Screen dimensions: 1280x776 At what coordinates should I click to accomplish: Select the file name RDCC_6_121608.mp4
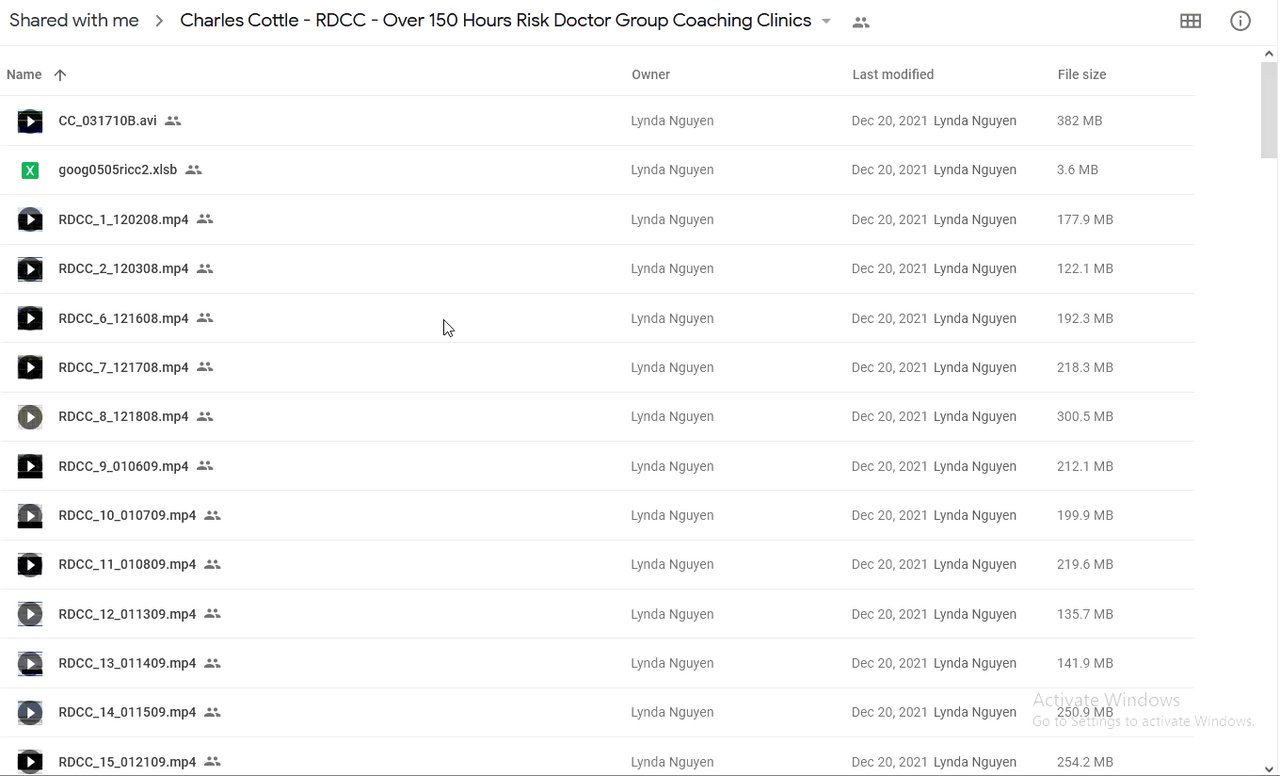[124, 318]
